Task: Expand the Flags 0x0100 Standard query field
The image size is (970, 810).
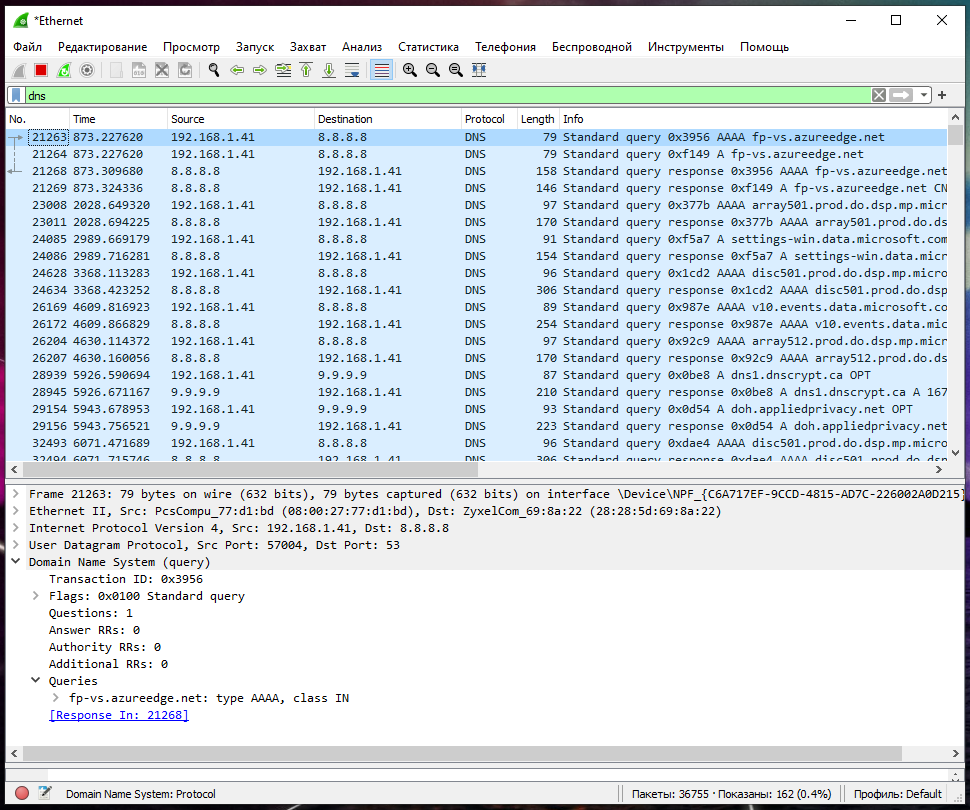Action: coord(37,596)
